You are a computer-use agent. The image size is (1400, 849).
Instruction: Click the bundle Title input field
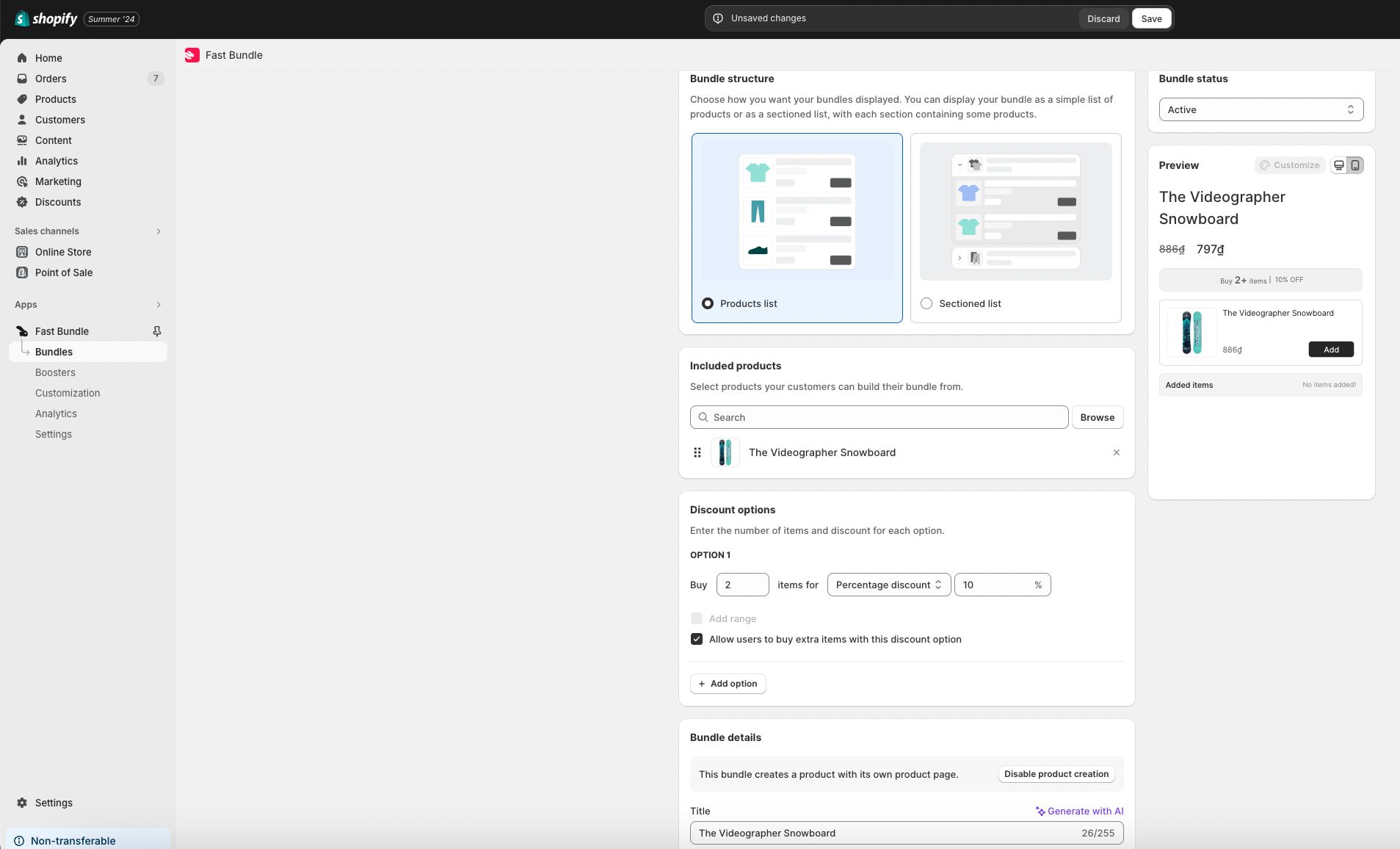[x=906, y=833]
